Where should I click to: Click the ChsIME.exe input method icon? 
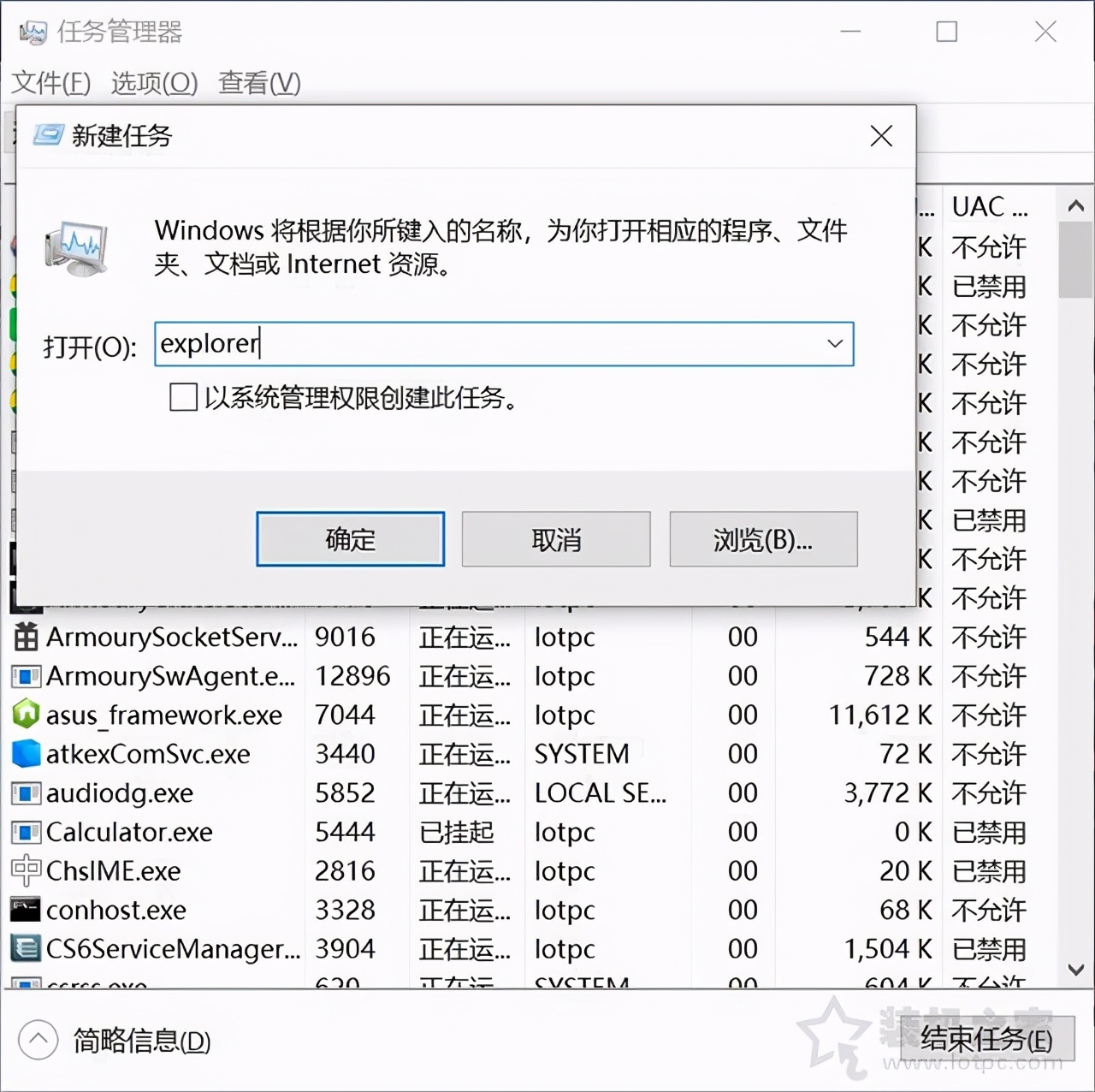[25, 871]
